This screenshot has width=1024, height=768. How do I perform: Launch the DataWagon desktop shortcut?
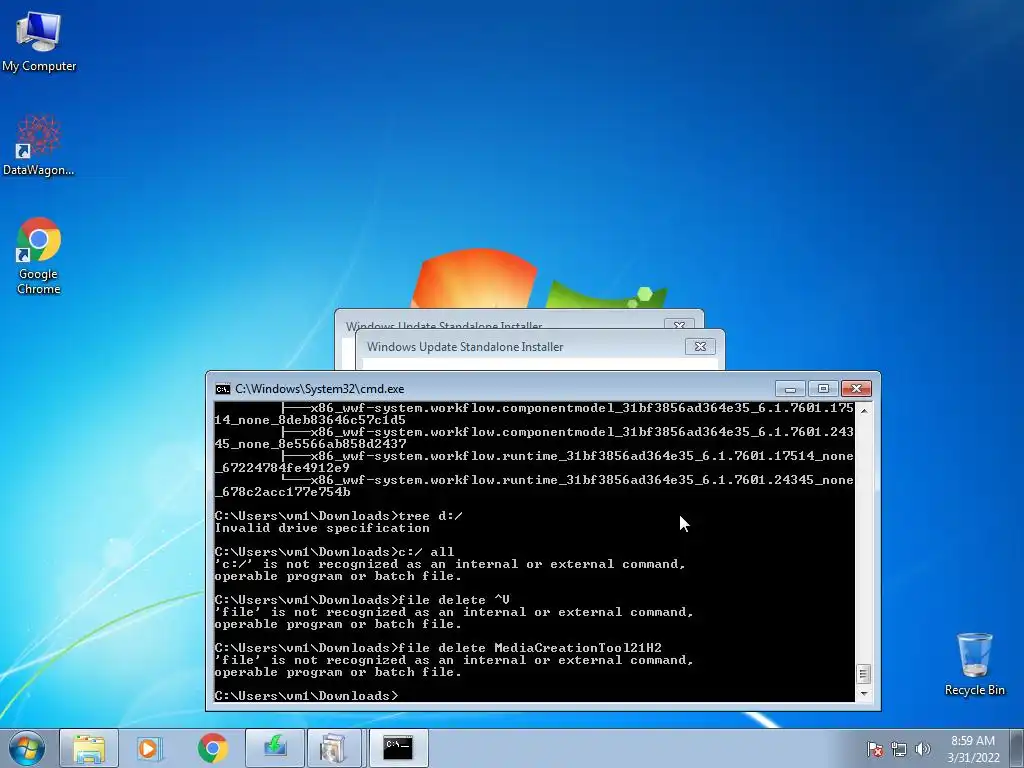(x=39, y=145)
